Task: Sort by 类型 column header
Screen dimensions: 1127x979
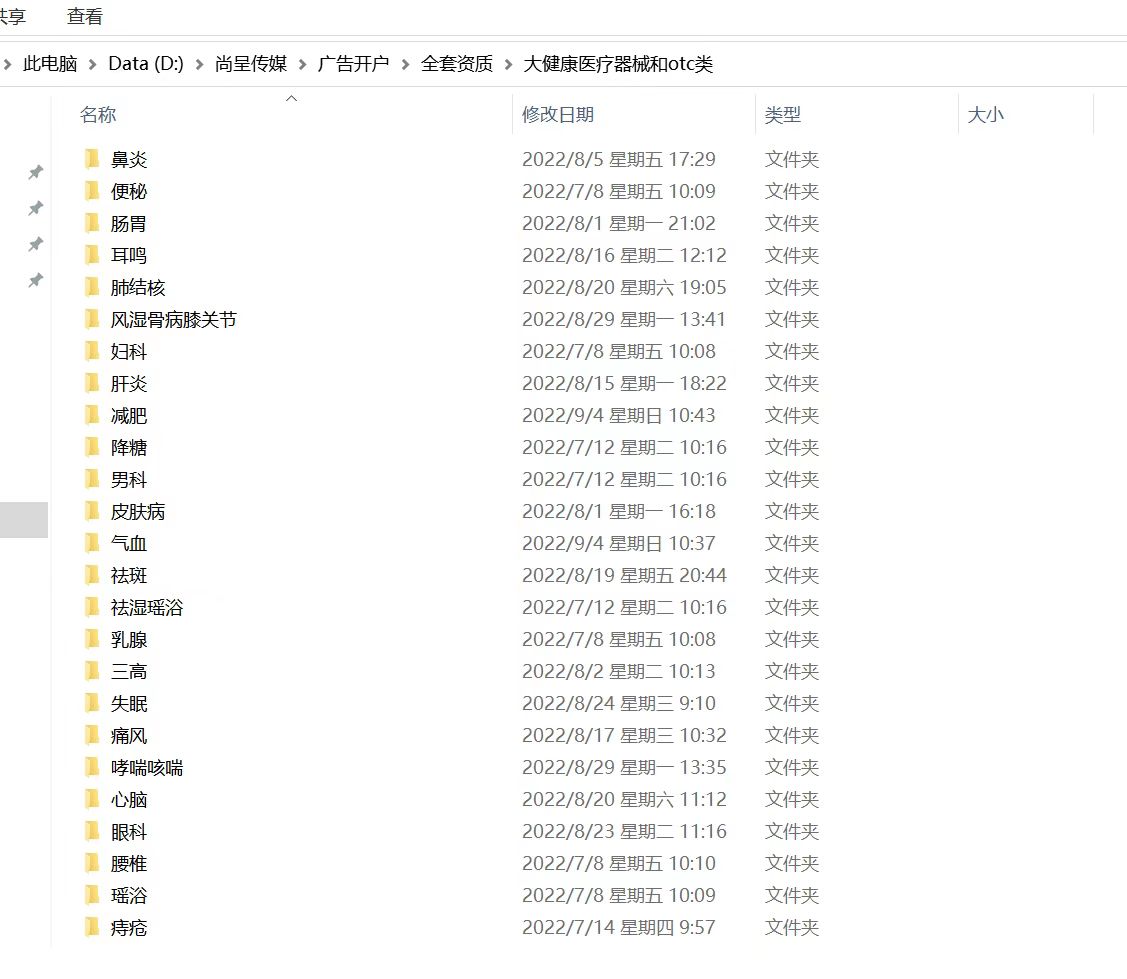Action: (783, 115)
